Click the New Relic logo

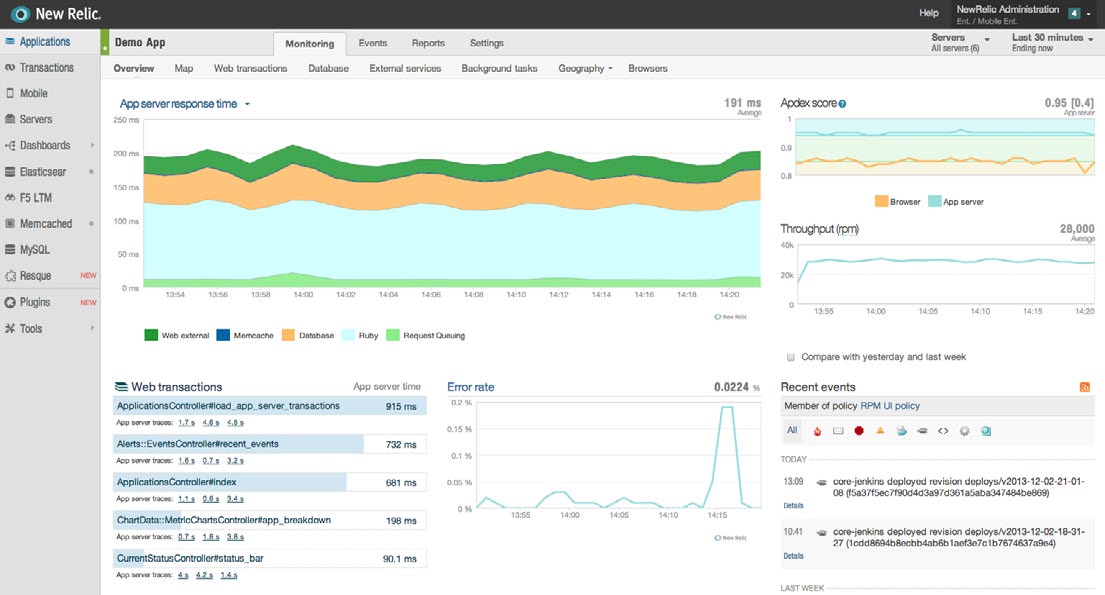(x=56, y=13)
